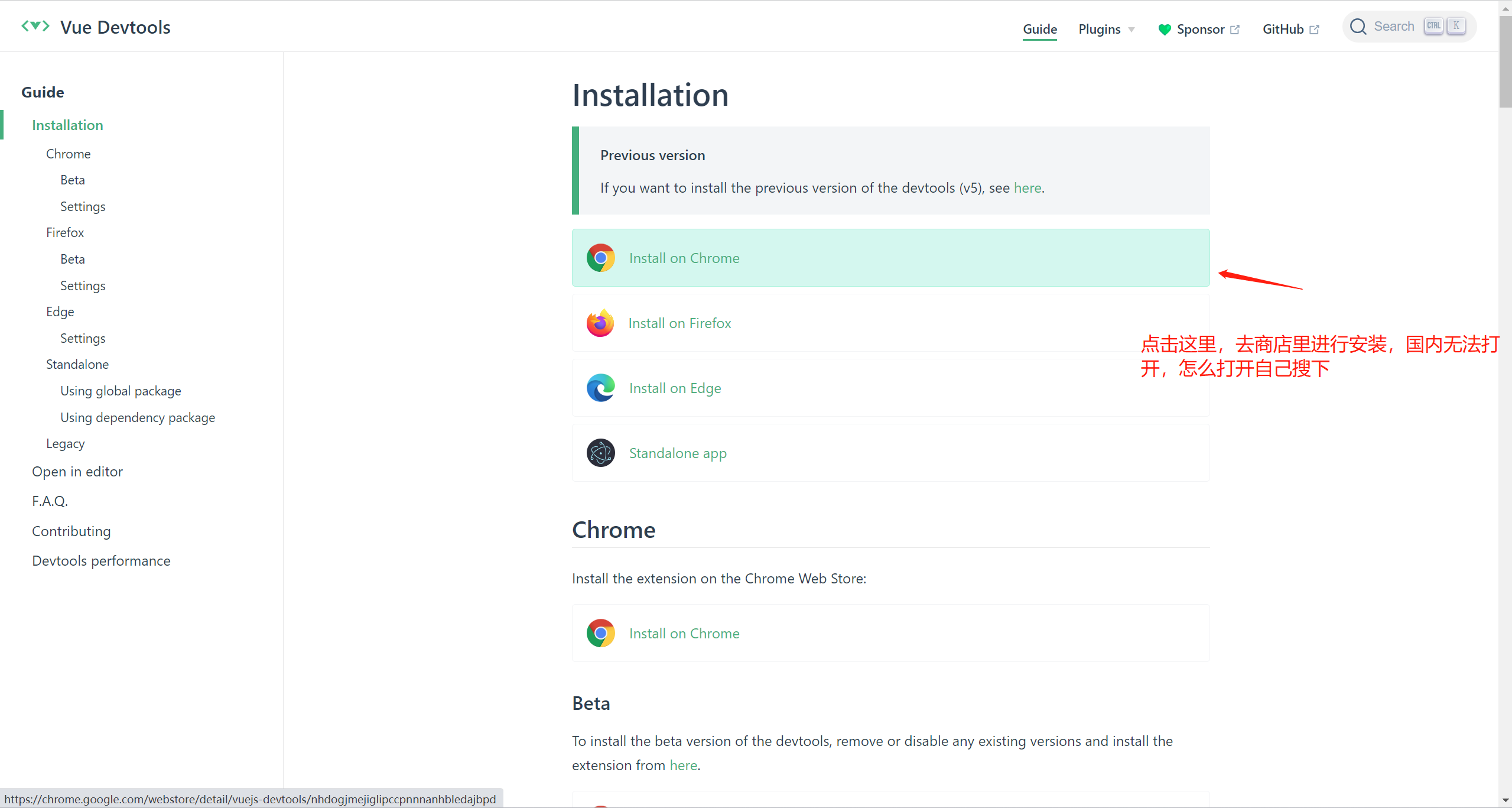The width and height of the screenshot is (1512, 808).
Task: Click the Install on Firefox card
Action: 890,323
